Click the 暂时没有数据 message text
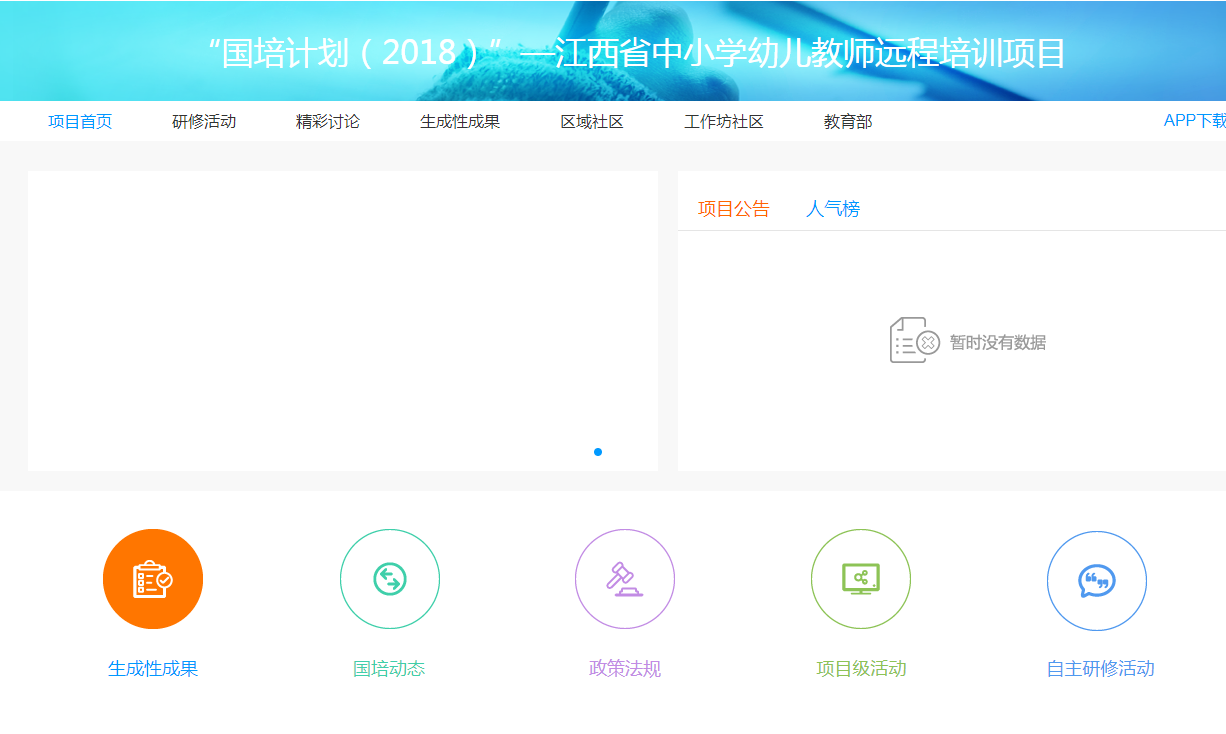 coord(998,343)
